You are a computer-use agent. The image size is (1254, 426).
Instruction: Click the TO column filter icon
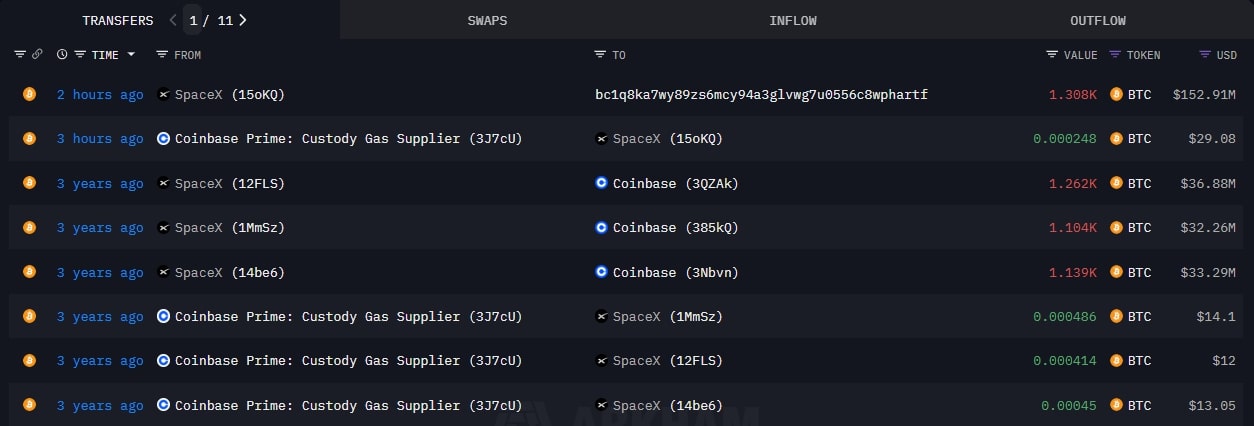click(600, 55)
